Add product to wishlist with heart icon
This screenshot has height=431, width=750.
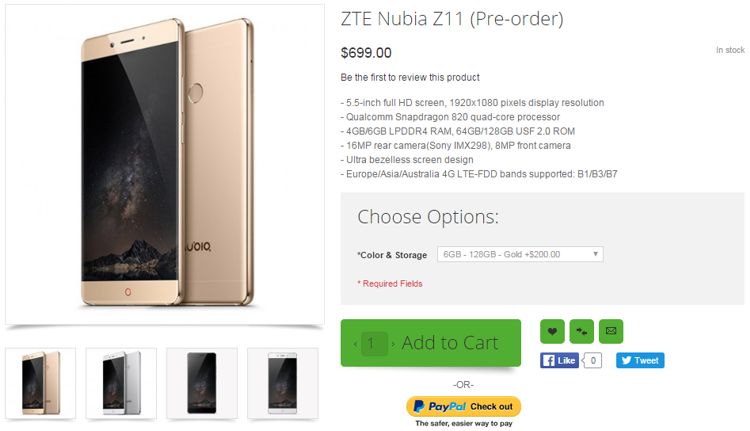point(553,331)
